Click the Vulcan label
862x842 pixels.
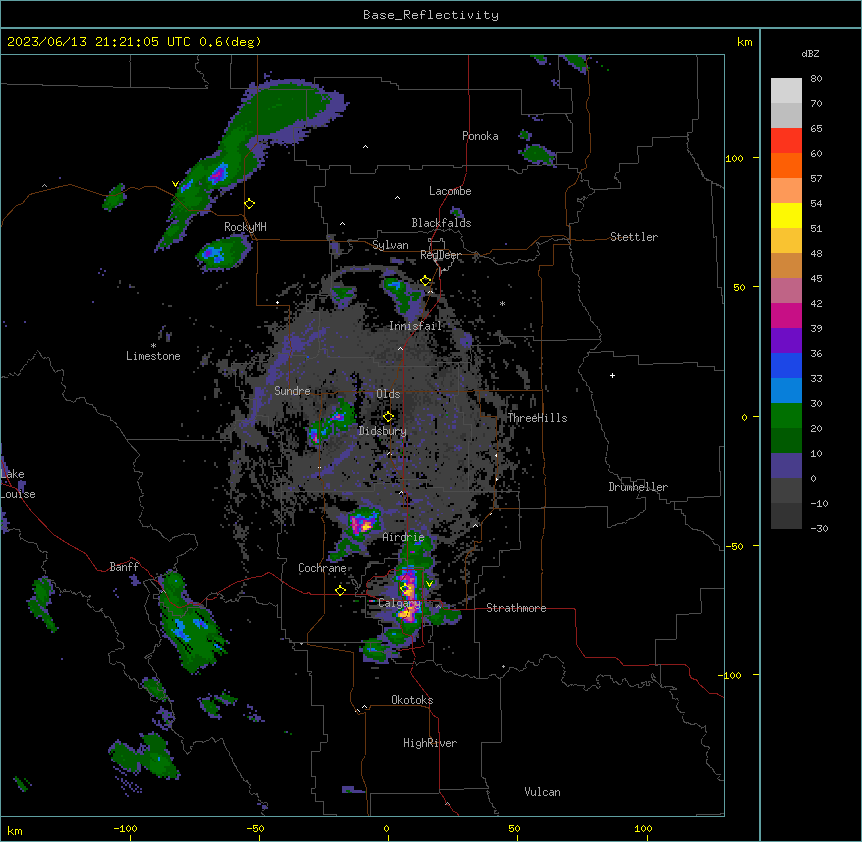[542, 792]
